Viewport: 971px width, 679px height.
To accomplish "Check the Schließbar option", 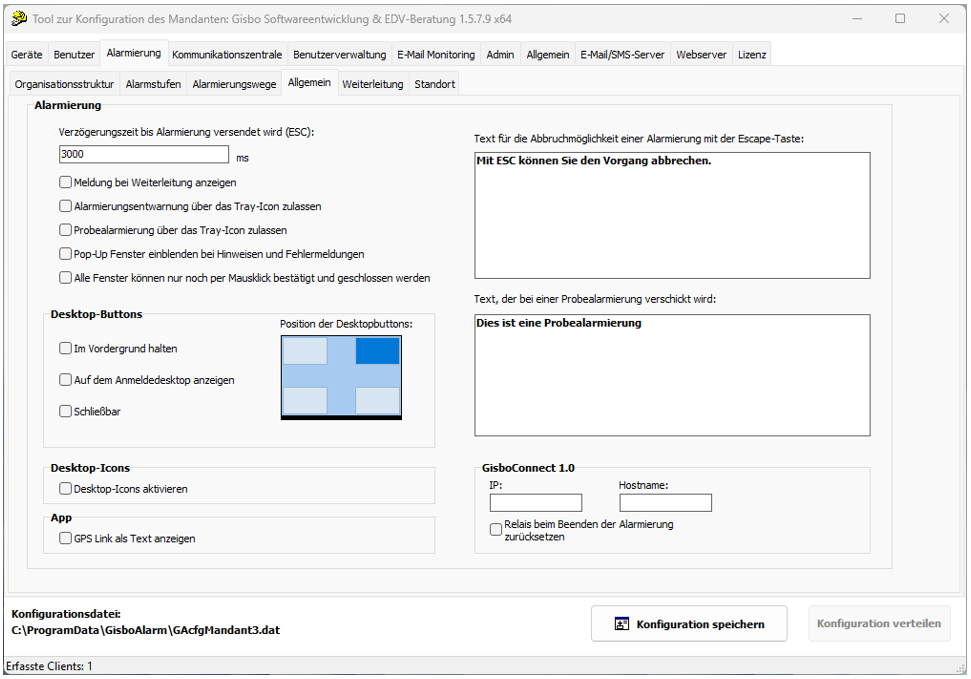I will (x=65, y=411).
